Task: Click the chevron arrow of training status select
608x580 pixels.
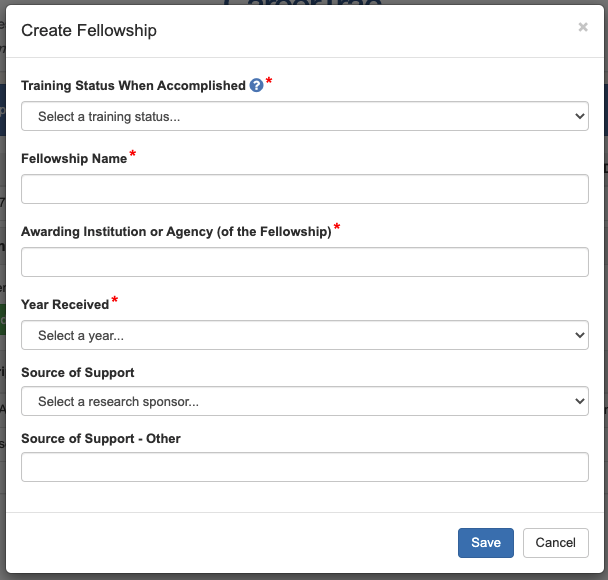Action: click(579, 116)
